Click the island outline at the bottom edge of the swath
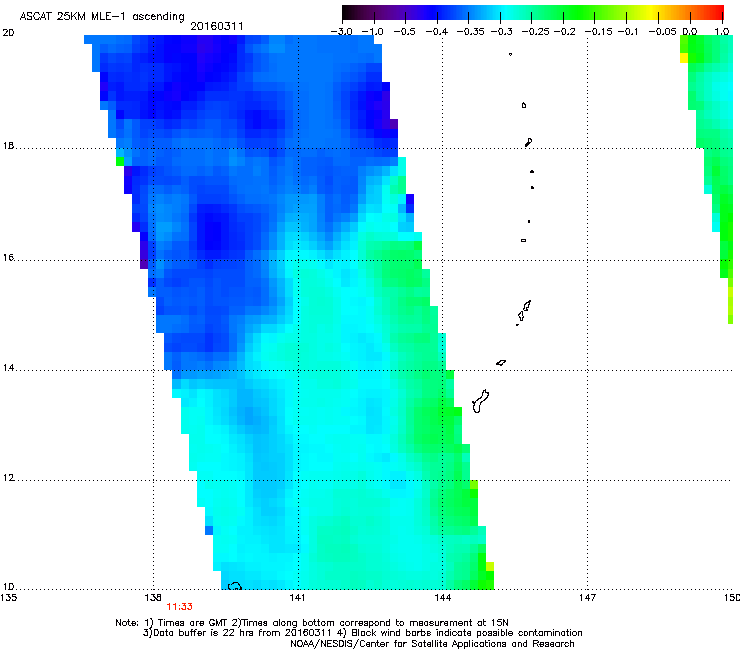Screen dimensions: 740x650 click(235, 586)
